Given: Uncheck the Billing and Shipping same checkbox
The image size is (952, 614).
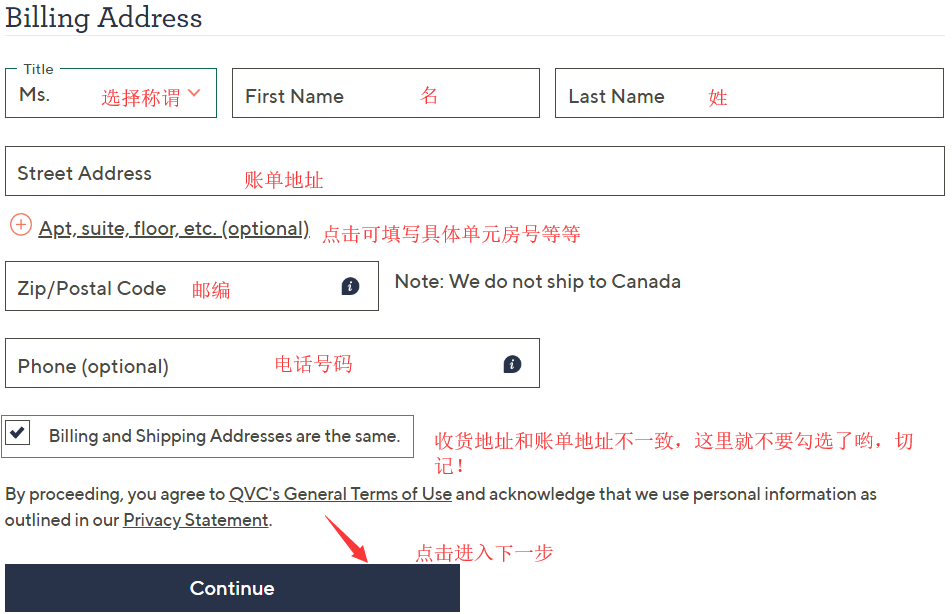Looking at the screenshot, I should (x=18, y=433).
